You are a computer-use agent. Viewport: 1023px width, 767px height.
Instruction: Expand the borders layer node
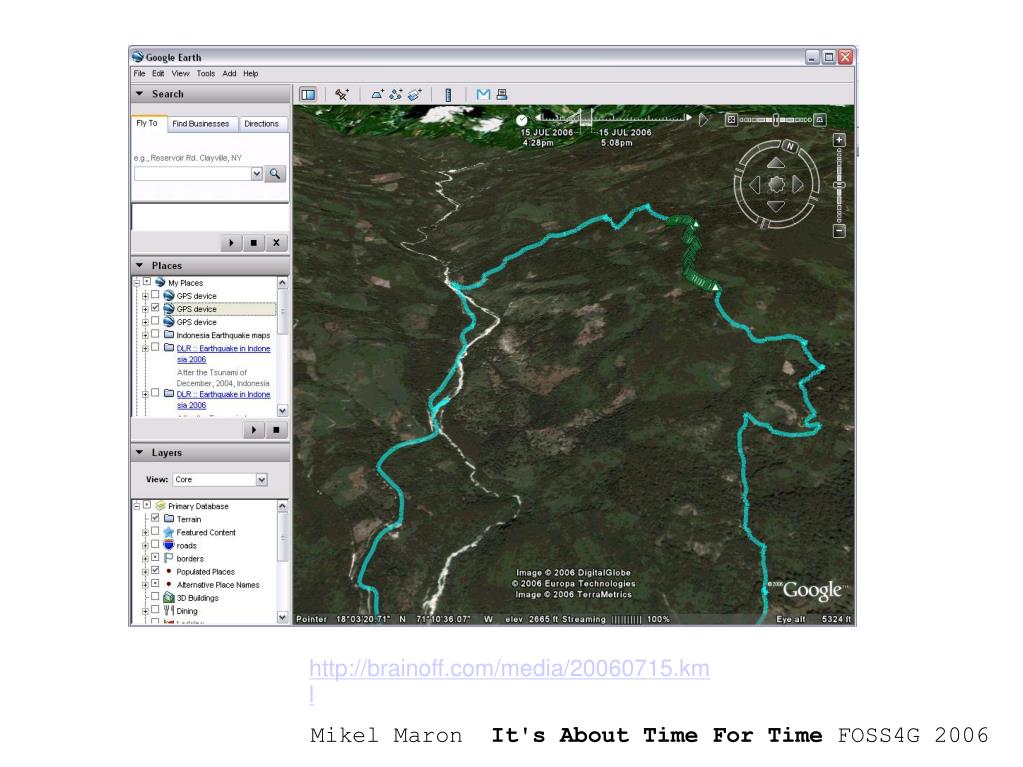pyautogui.click(x=145, y=559)
